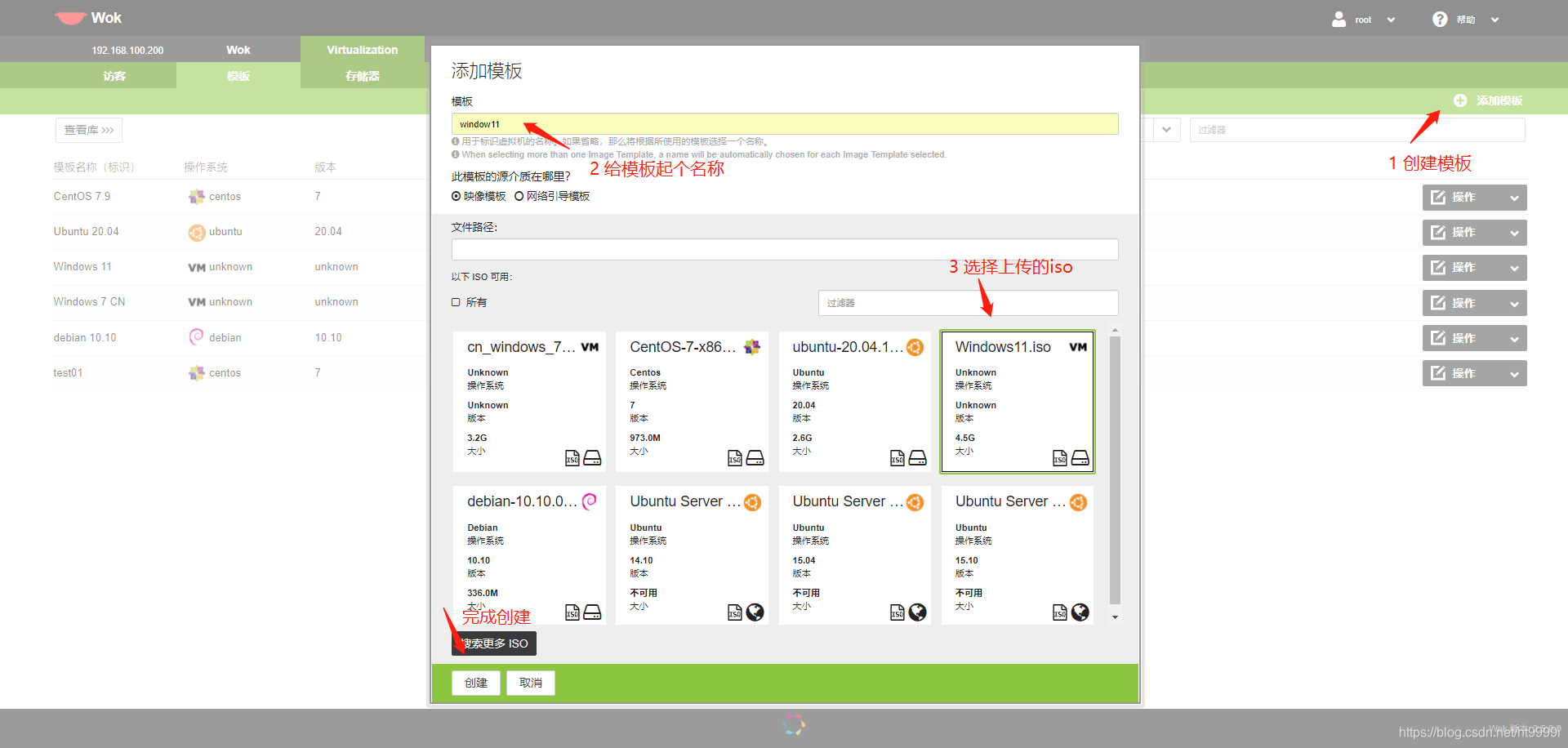Click the ISO file icon on ubuntu-20.04.1 card
Image resolution: width=1568 pixels, height=748 pixels.
pos(898,458)
